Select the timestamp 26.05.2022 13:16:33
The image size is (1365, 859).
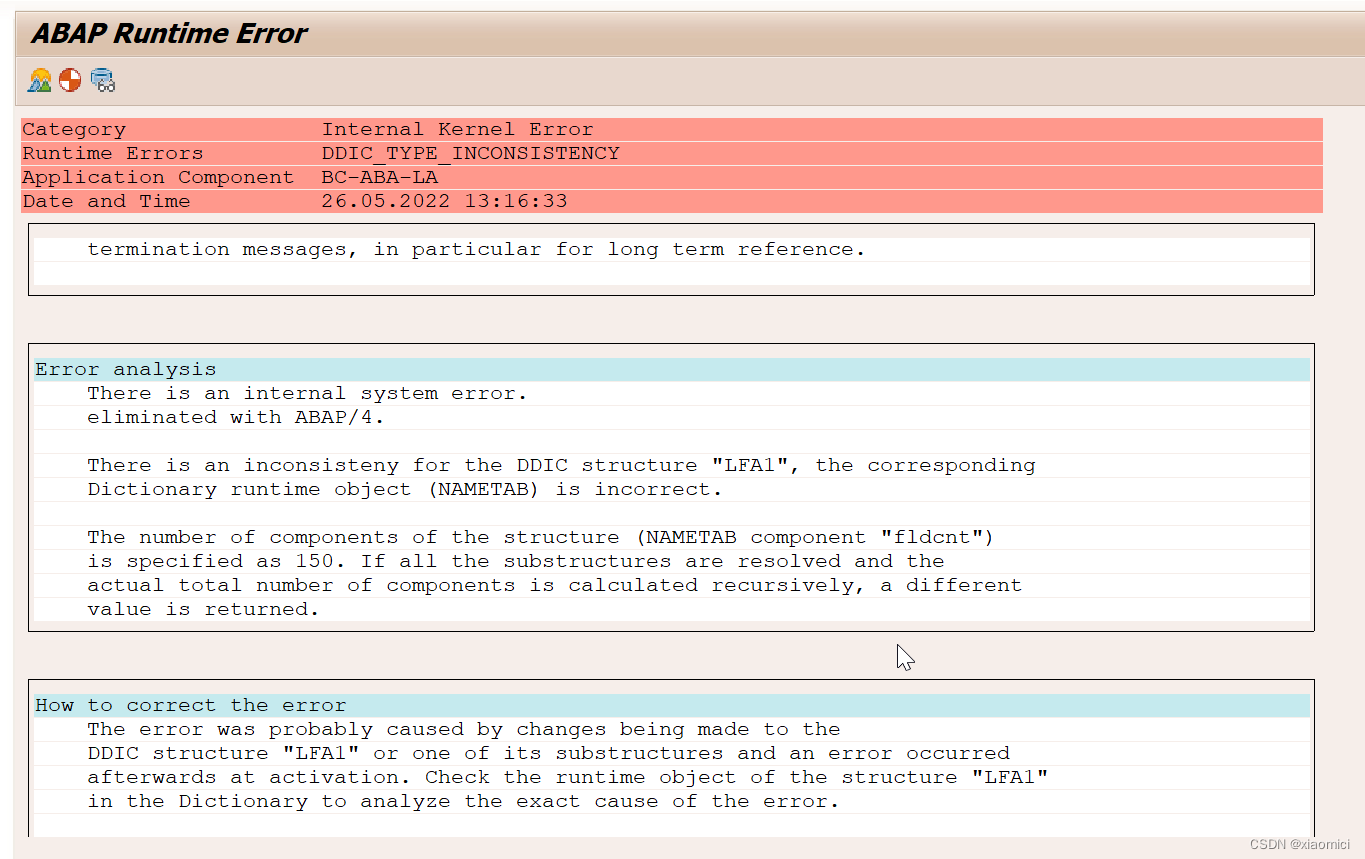pos(444,201)
